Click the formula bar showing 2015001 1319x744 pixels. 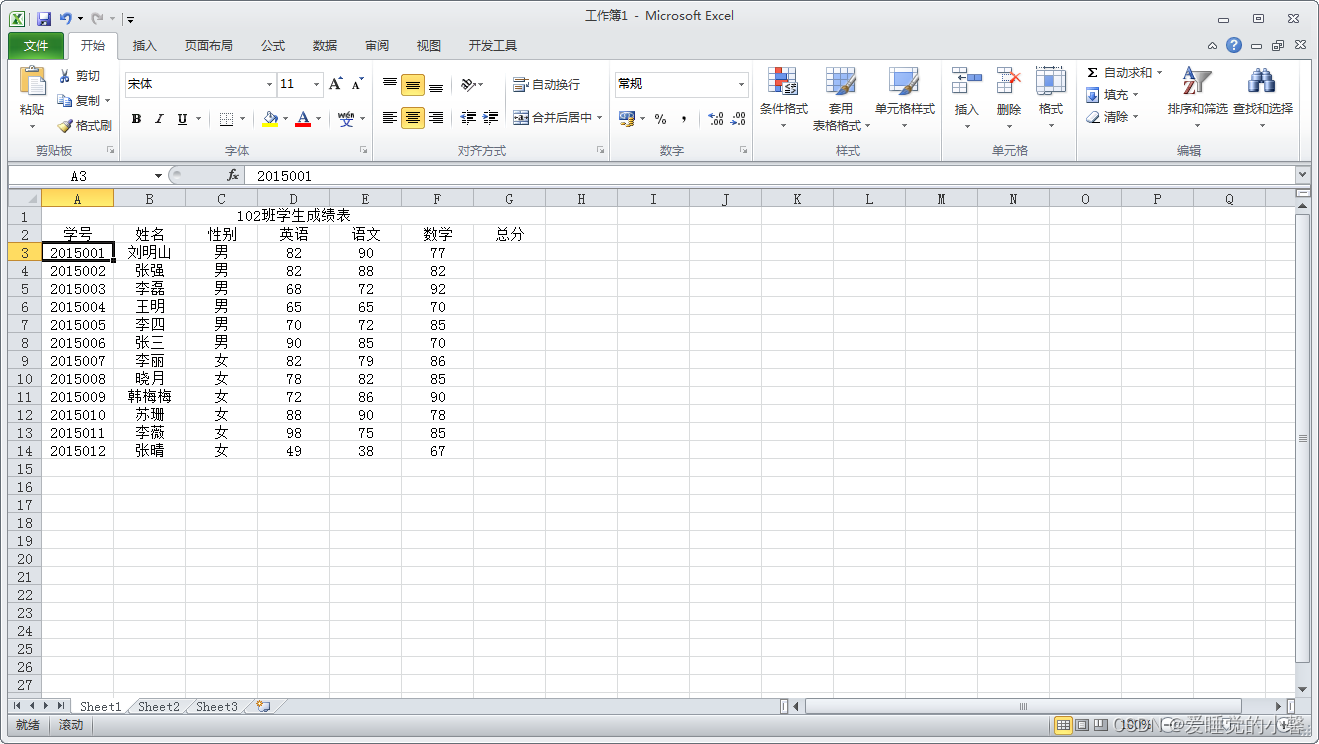pyautogui.click(x=770, y=176)
